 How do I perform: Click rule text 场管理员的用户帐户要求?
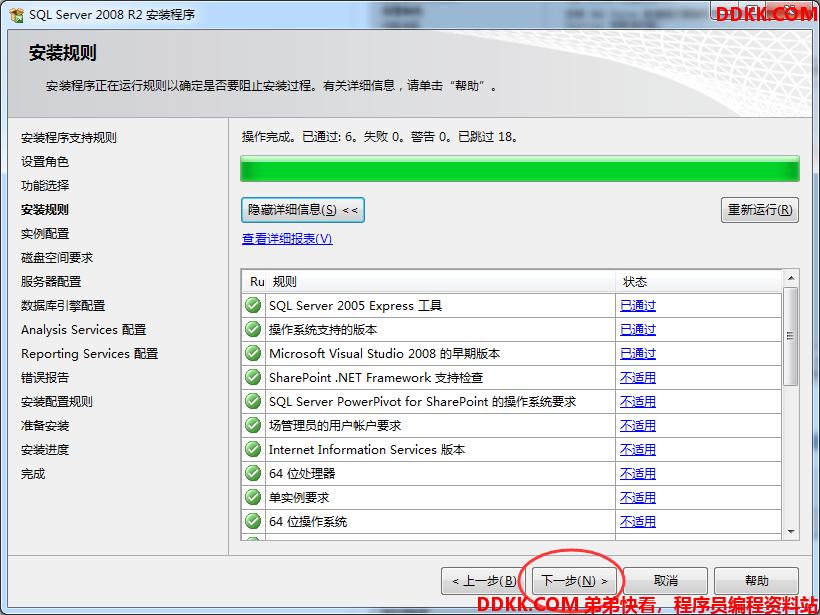335,426
